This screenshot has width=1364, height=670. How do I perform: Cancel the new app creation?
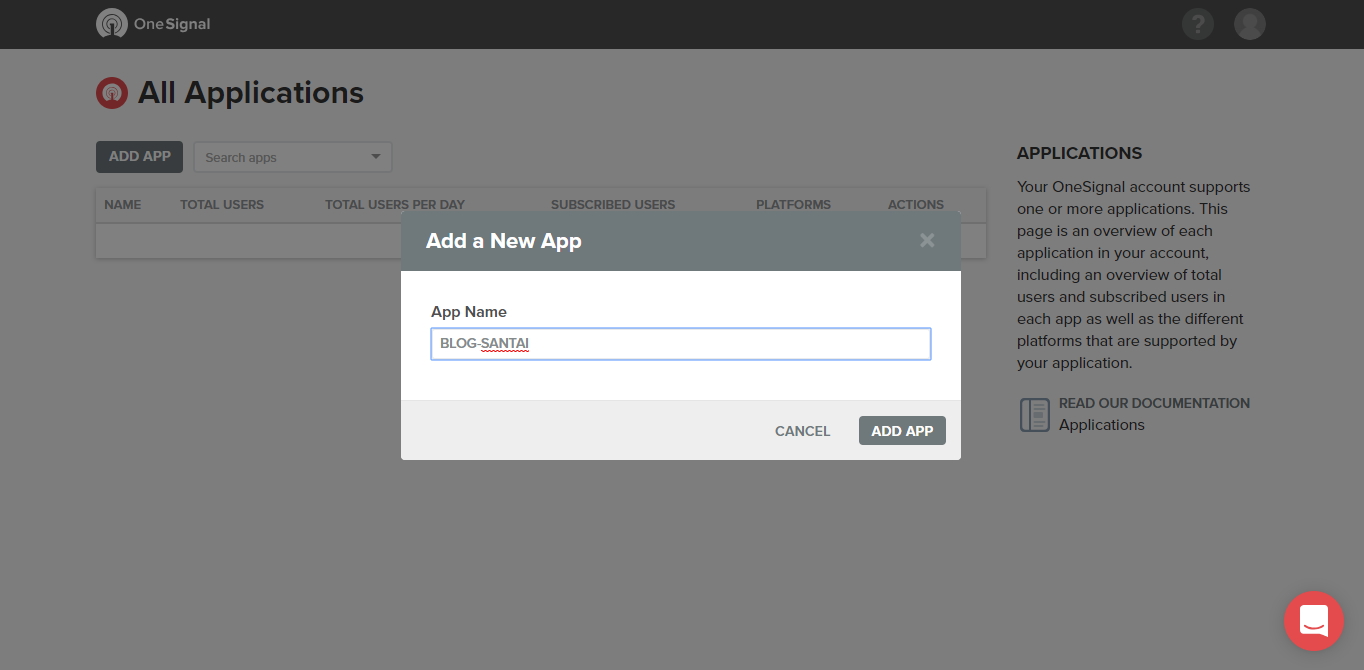pyautogui.click(x=802, y=431)
